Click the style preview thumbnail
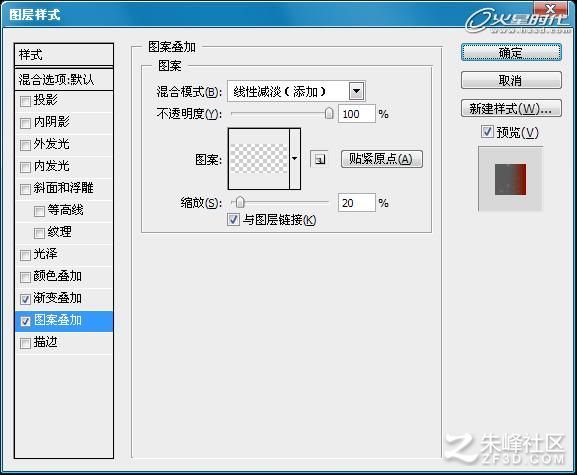The image size is (577, 475). (x=510, y=179)
